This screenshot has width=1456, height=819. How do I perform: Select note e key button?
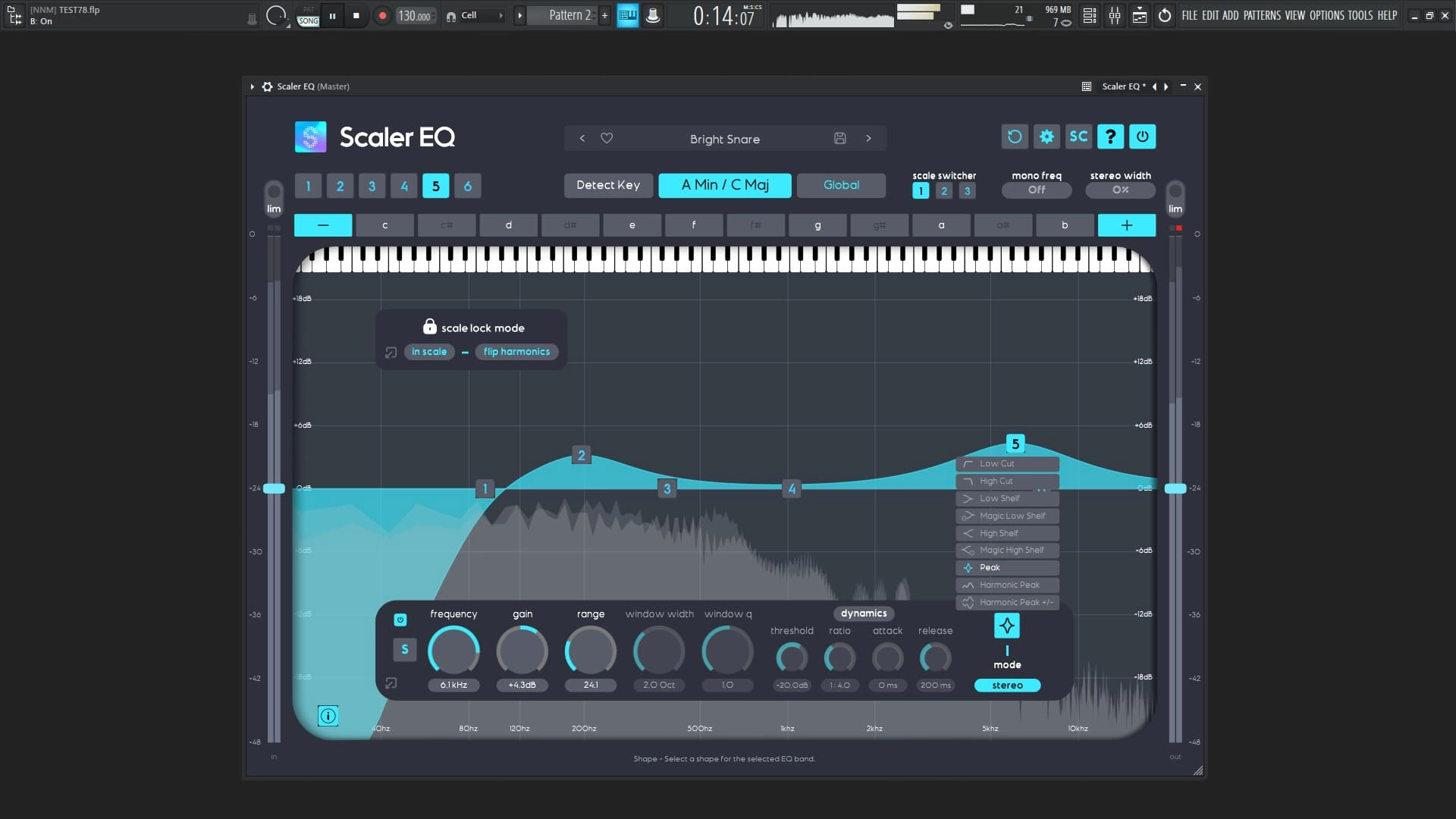click(x=632, y=225)
